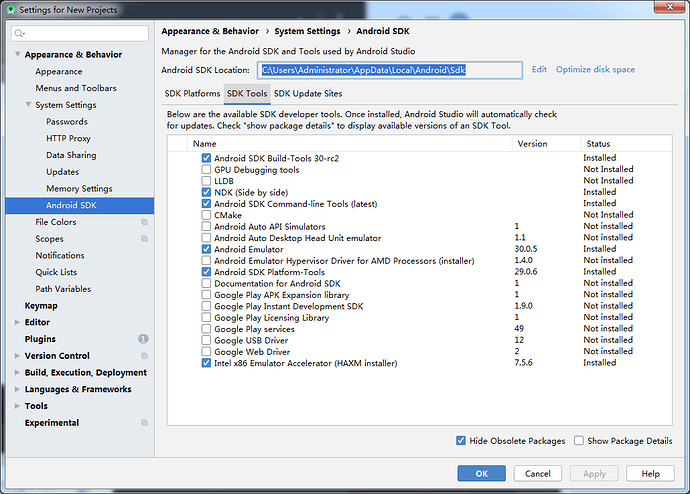Click the OK button
Image resolution: width=690 pixels, height=494 pixels.
(481, 473)
